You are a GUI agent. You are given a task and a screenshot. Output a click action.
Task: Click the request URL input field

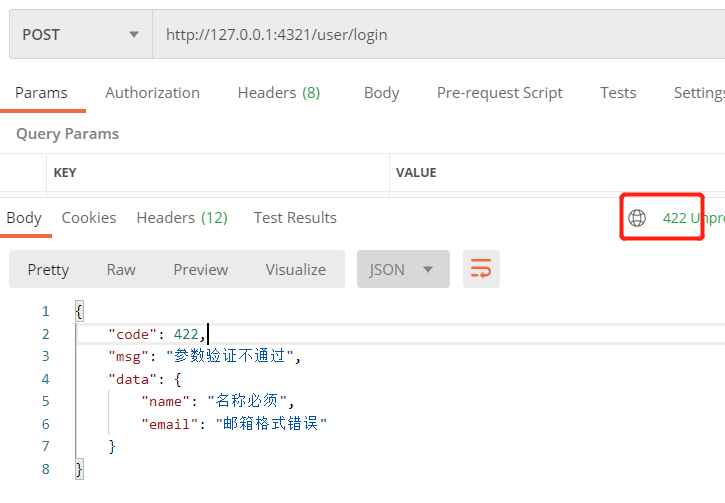point(438,35)
